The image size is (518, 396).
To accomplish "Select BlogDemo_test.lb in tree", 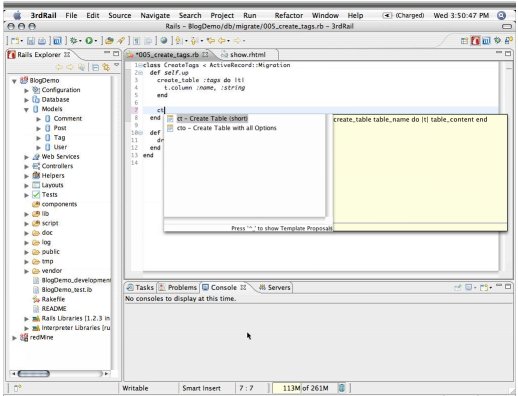I will coord(67,290).
